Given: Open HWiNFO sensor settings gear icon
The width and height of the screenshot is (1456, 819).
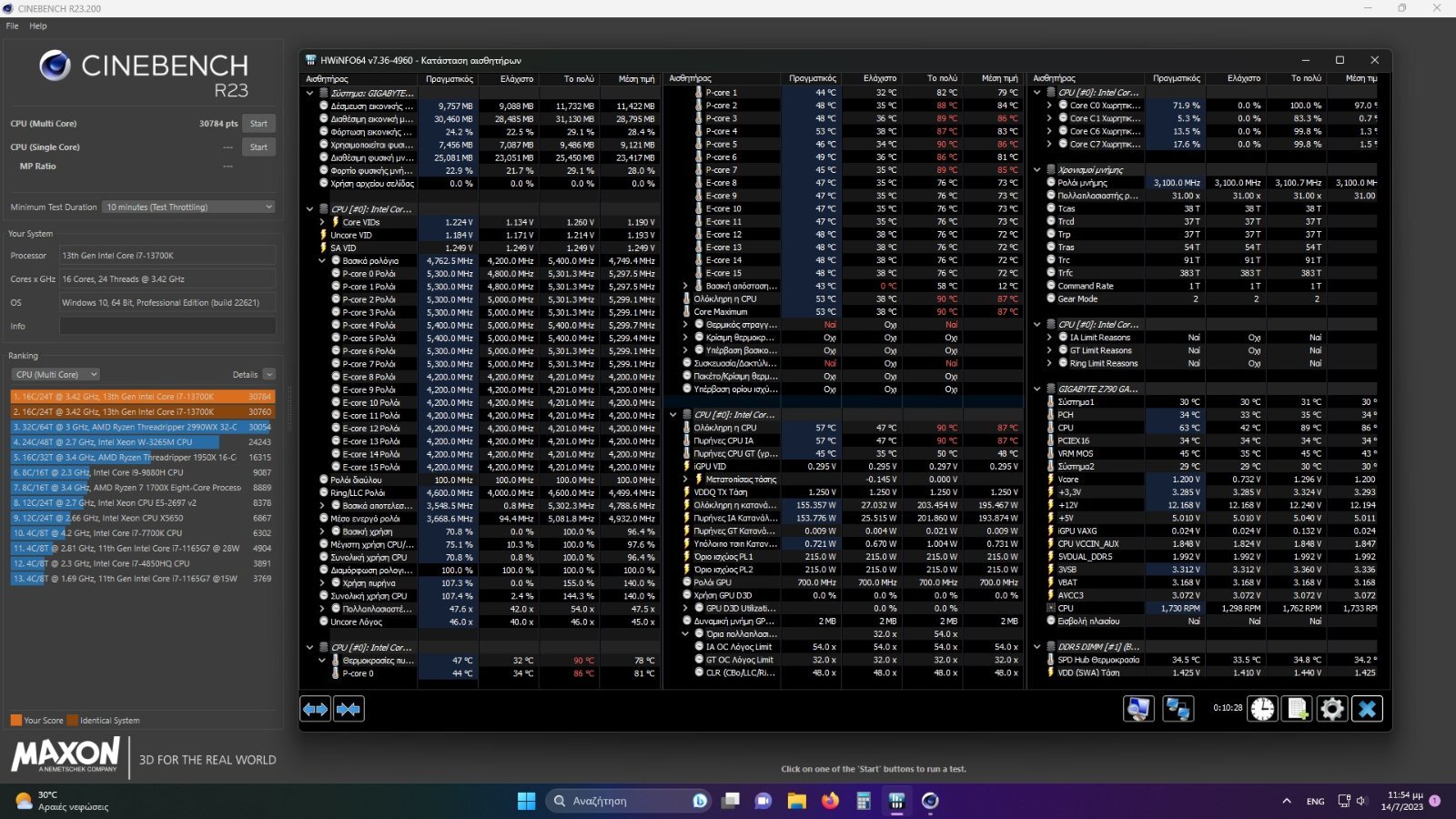Looking at the screenshot, I should coord(1332,709).
